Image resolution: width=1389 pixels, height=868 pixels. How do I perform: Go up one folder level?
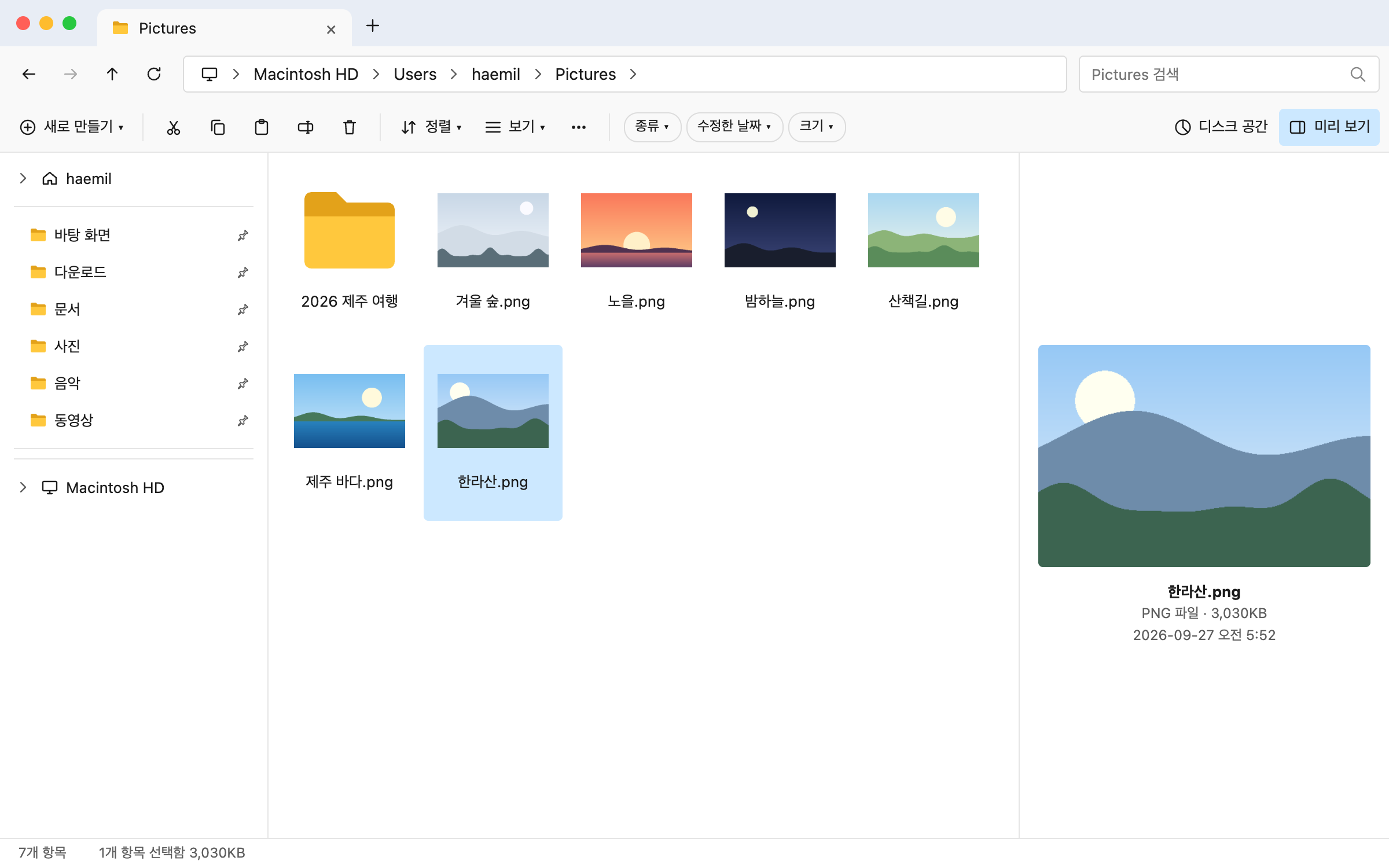(x=112, y=74)
